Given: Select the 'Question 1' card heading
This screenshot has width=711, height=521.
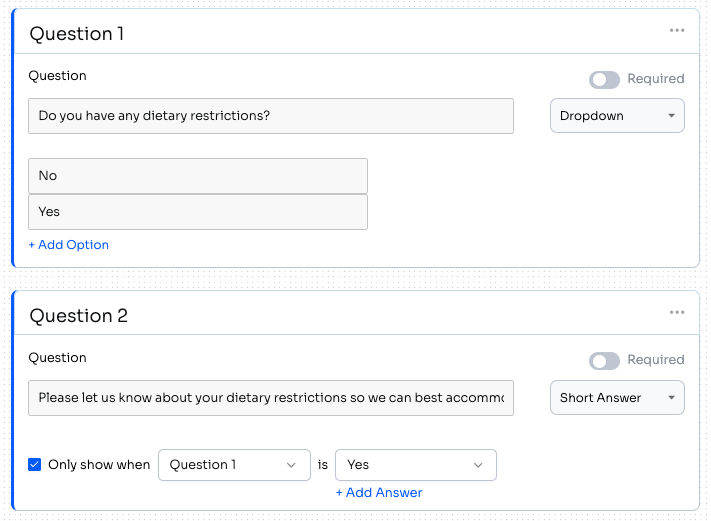Looking at the screenshot, I should pyautogui.click(x=76, y=34).
